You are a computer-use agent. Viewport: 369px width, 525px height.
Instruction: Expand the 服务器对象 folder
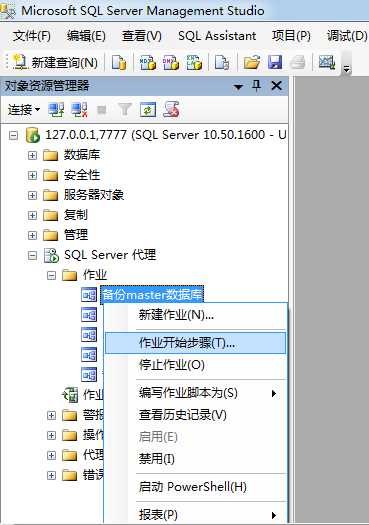(32, 195)
